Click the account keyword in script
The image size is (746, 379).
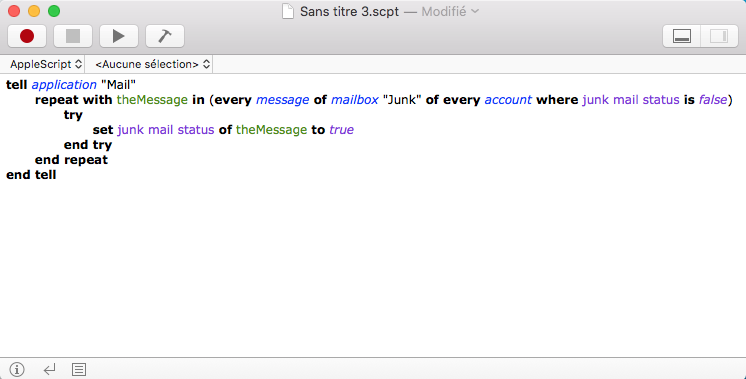tap(508, 100)
